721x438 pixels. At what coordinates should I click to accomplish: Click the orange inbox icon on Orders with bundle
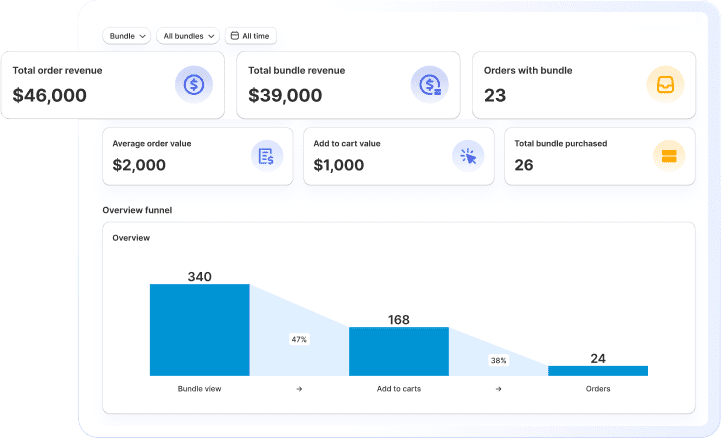(x=665, y=85)
